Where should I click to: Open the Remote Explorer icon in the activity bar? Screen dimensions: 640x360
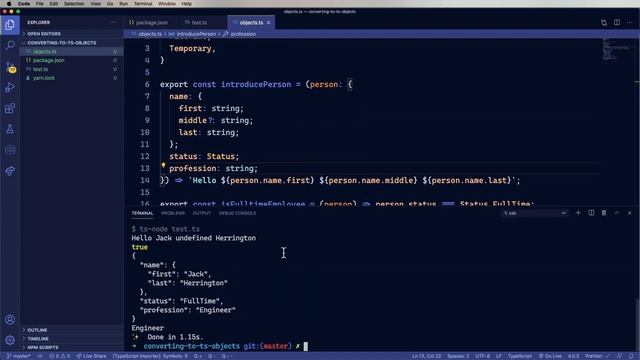click(10, 150)
